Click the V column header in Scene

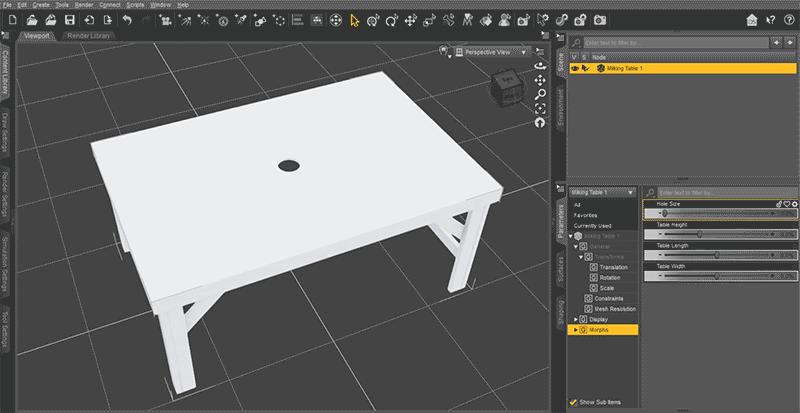[x=575, y=57]
